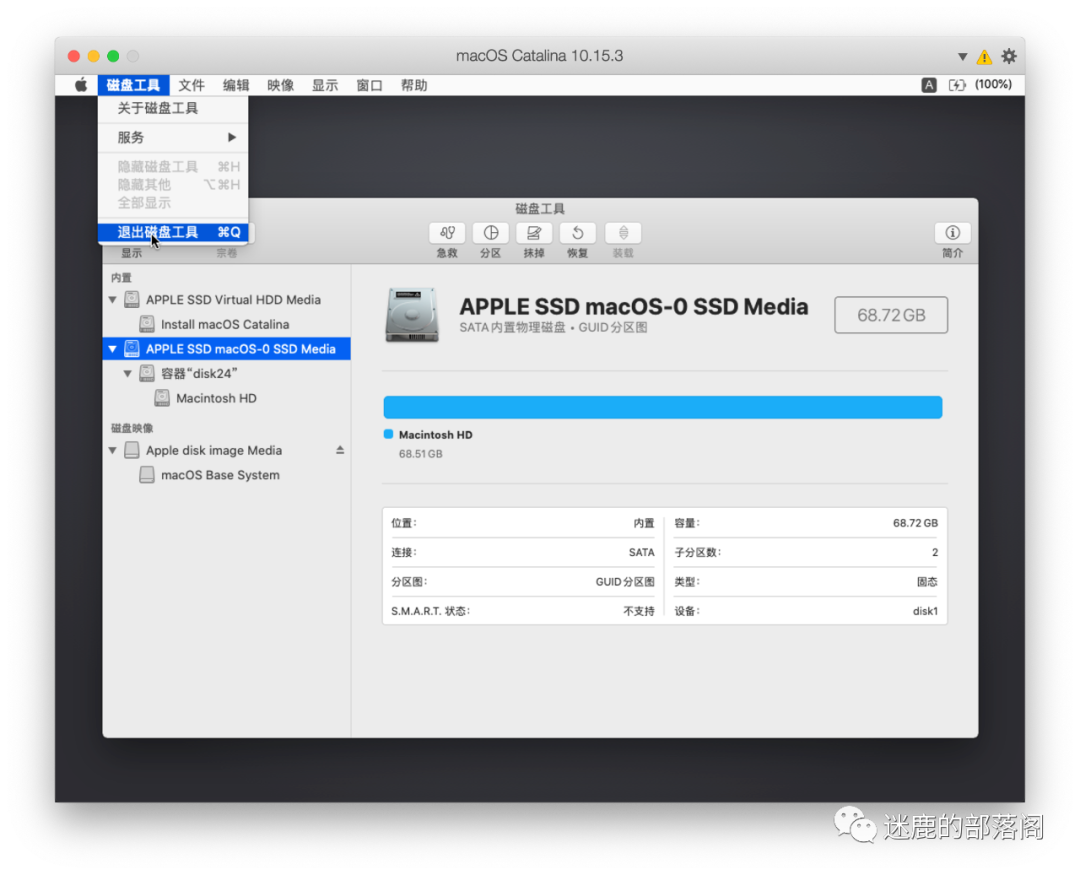
Task: Click the 固态 type value
Action: pos(927,581)
